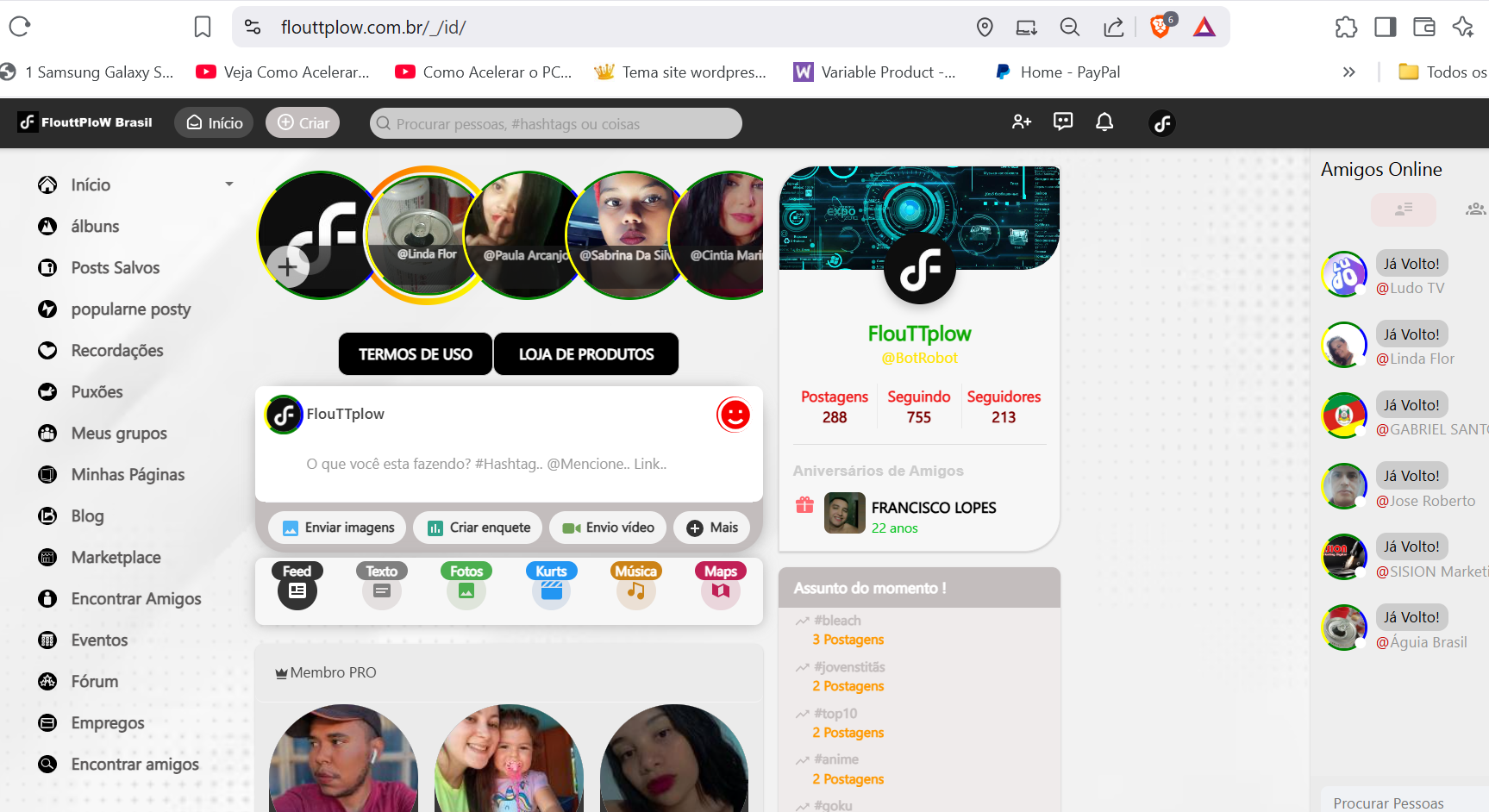This screenshot has height=812, width=1489.
Task: Expand more options with Mais button
Action: click(712, 528)
